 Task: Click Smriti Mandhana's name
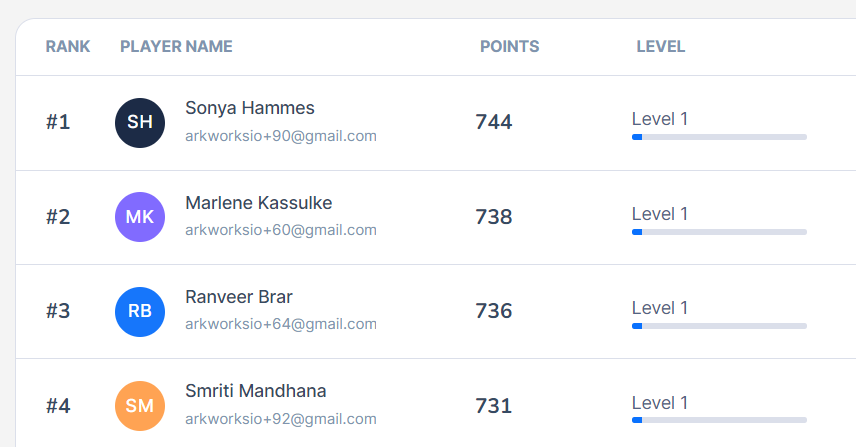pyautogui.click(x=256, y=391)
